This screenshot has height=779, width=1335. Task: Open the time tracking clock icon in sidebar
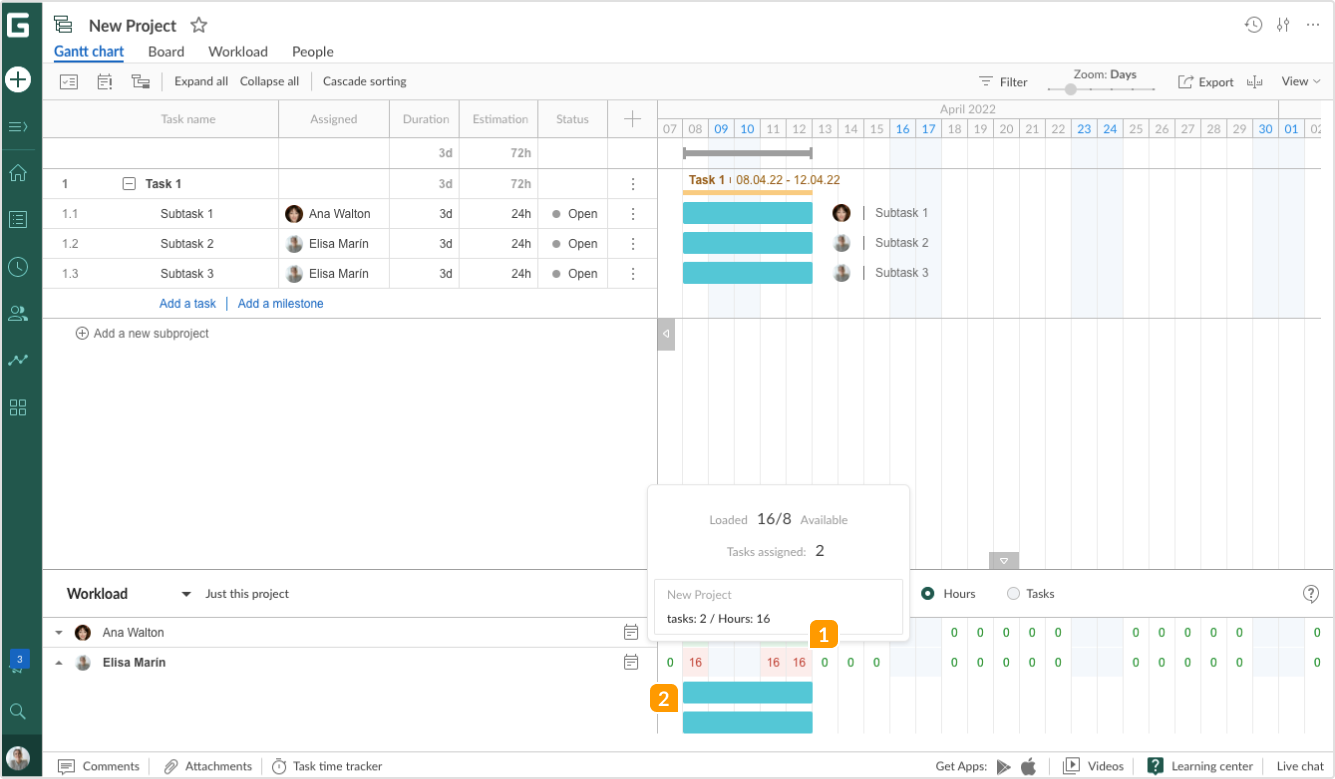(18, 266)
